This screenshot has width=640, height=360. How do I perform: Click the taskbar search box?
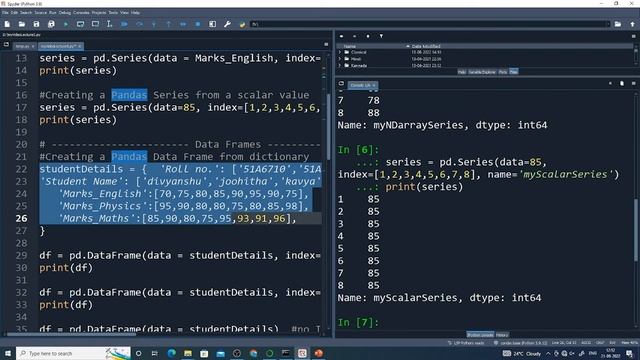pyautogui.click(x=73, y=353)
